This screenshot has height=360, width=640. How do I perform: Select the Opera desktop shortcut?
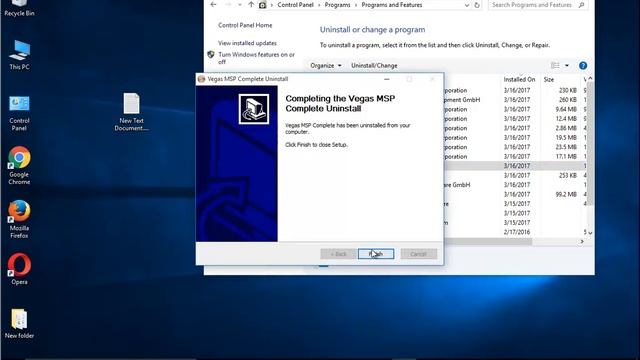click(x=19, y=269)
